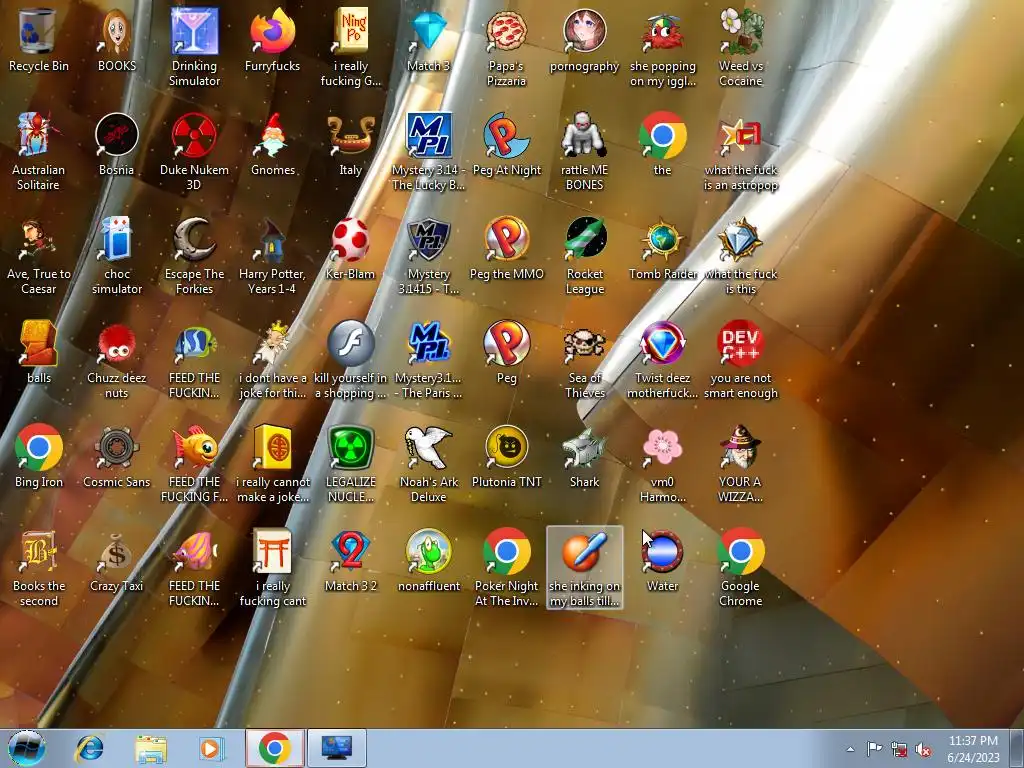Select the Water shortcut icon
The height and width of the screenshot is (768, 1024).
point(662,552)
